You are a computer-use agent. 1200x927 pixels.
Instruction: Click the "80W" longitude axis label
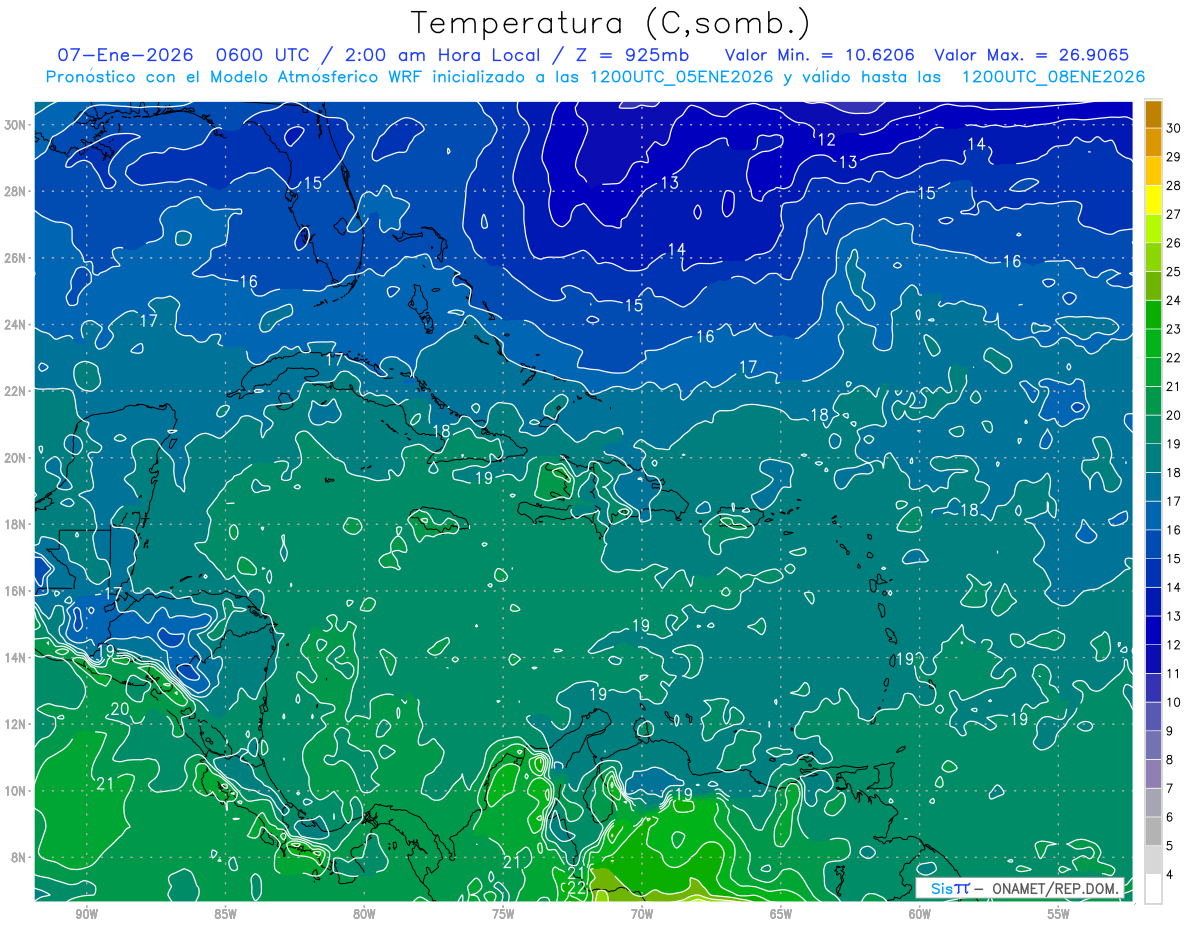click(364, 914)
